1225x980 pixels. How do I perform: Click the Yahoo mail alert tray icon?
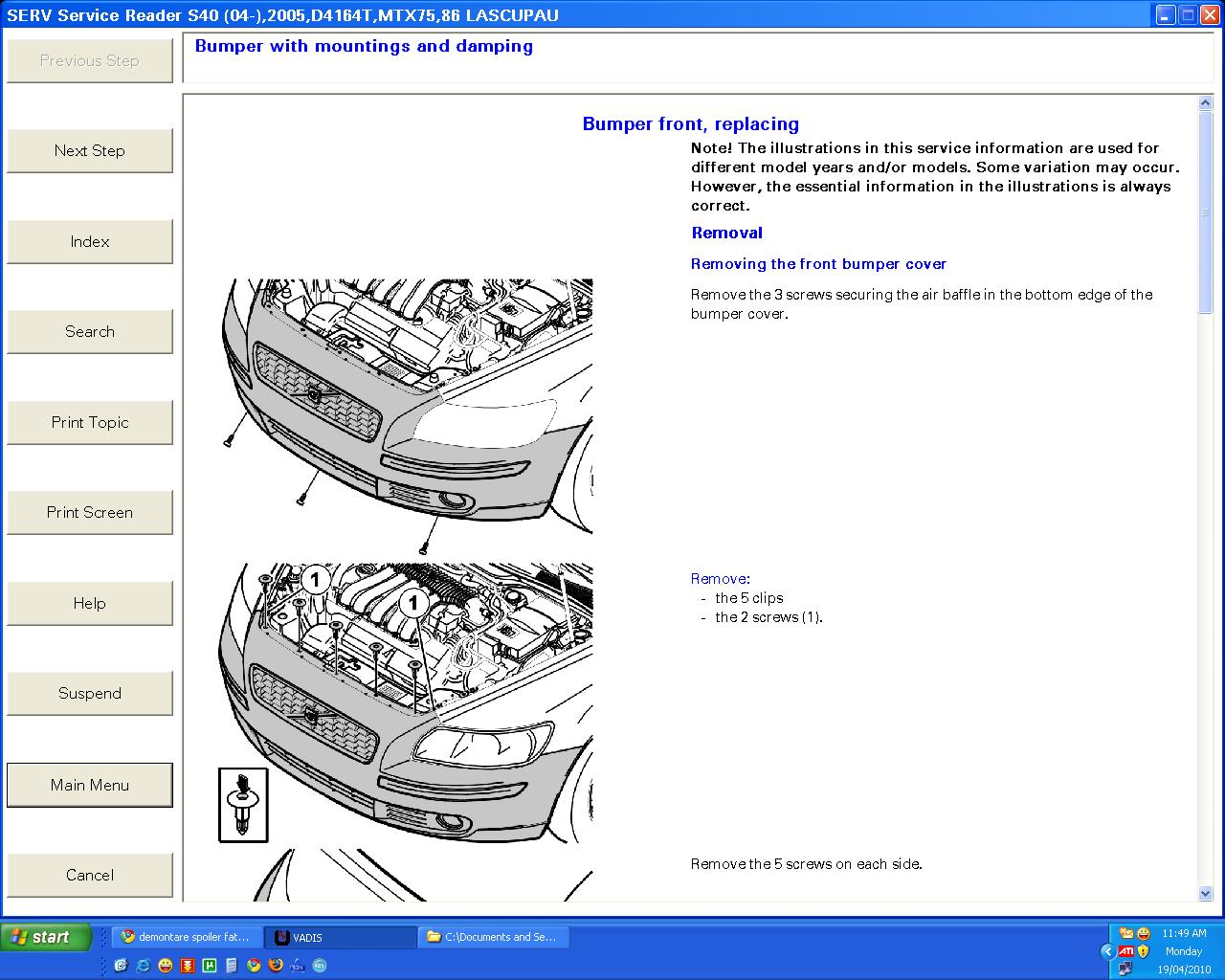[1126, 933]
